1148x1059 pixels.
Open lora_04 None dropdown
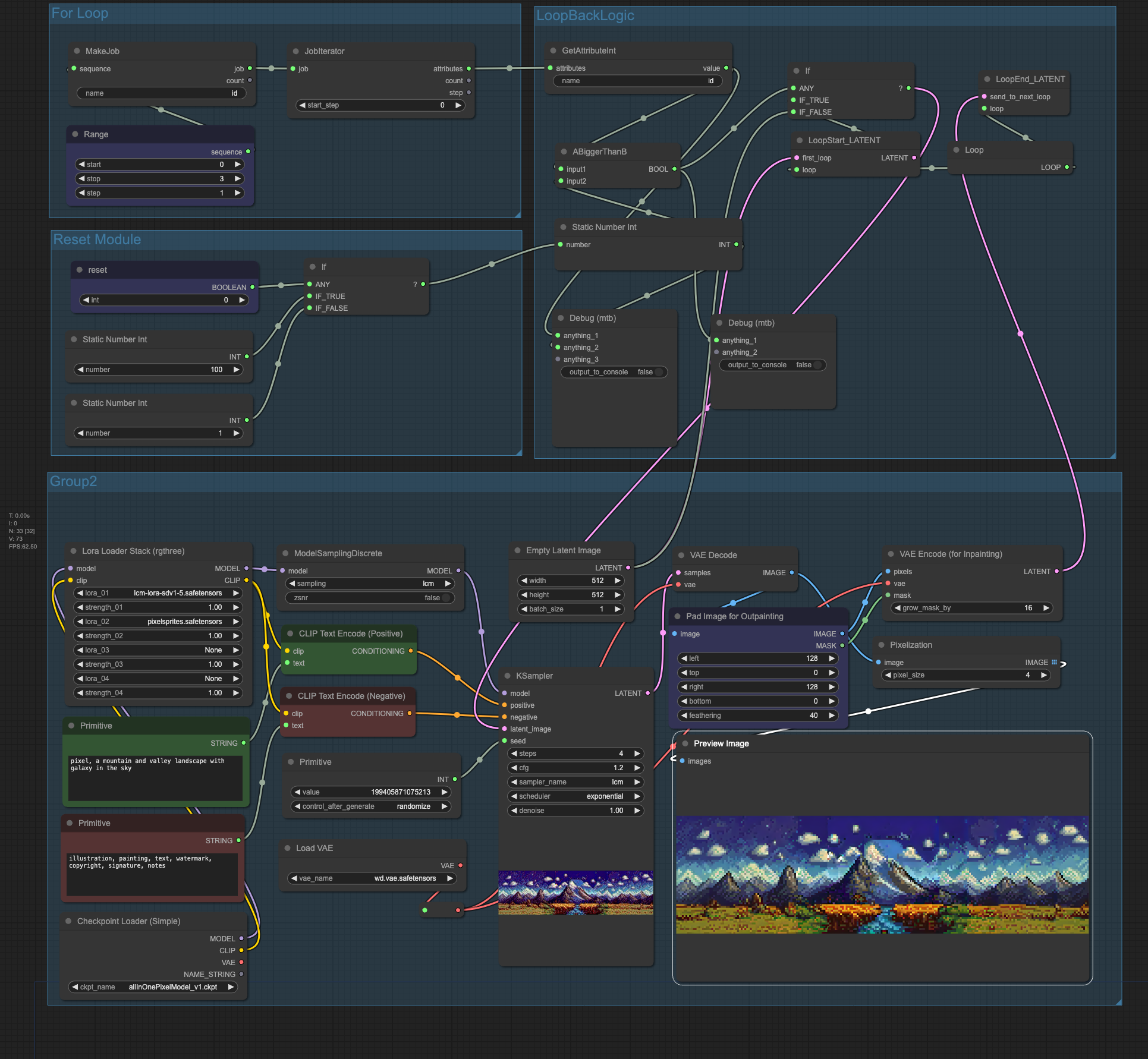[158, 679]
